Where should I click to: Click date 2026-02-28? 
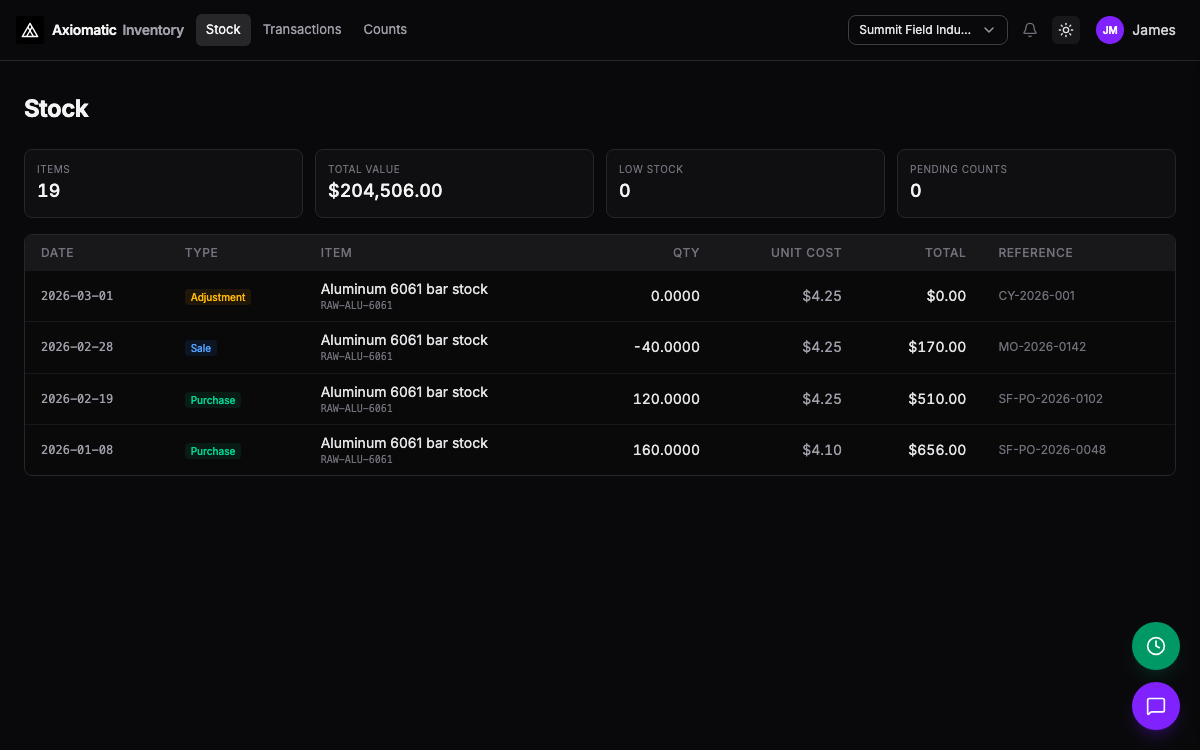(x=77, y=347)
